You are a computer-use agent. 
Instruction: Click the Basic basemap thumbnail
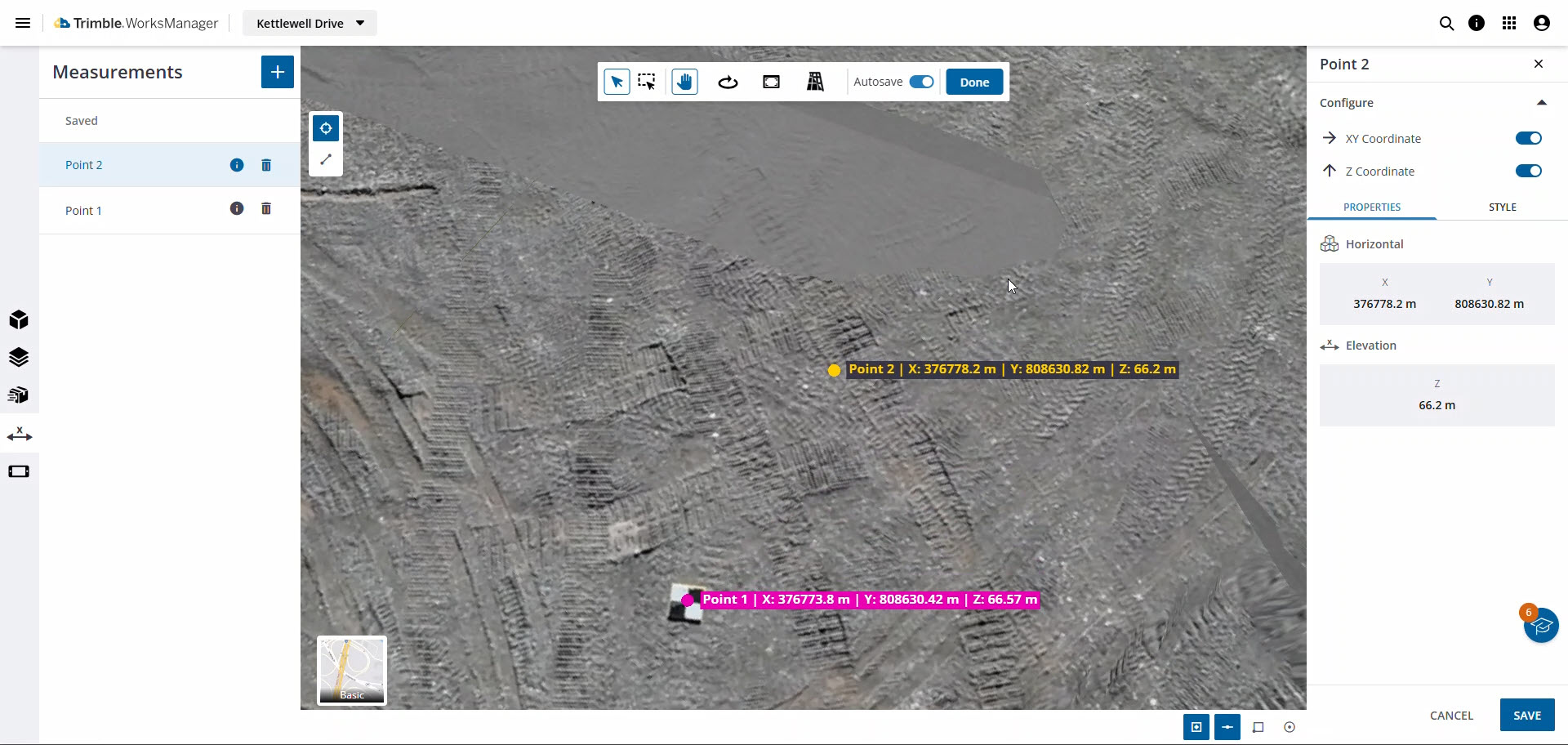tap(352, 670)
